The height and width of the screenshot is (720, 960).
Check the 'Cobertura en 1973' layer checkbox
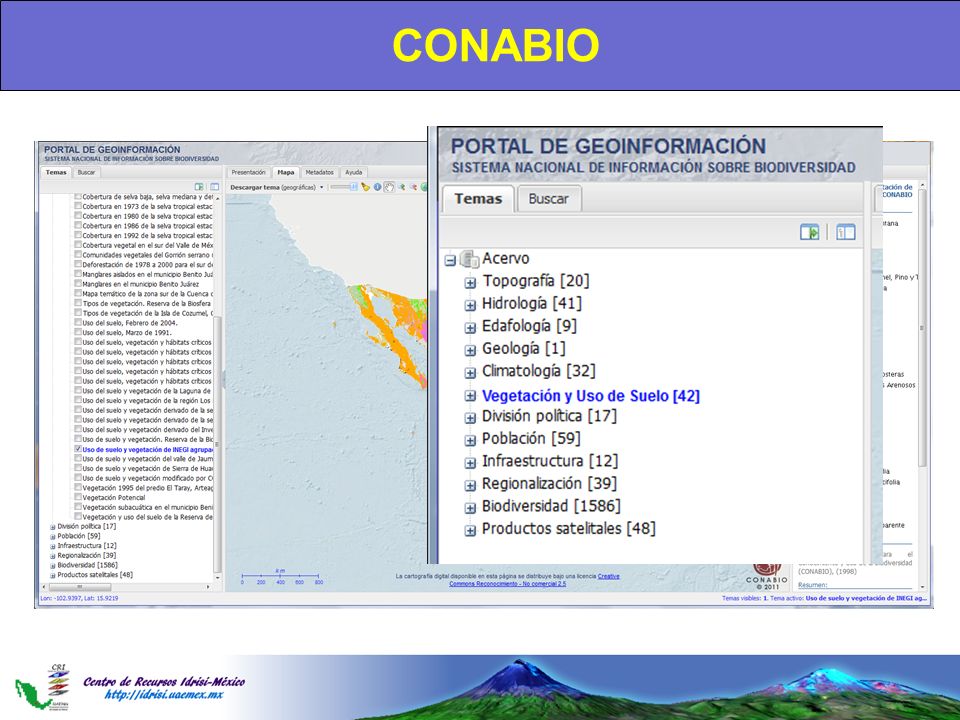(x=78, y=206)
